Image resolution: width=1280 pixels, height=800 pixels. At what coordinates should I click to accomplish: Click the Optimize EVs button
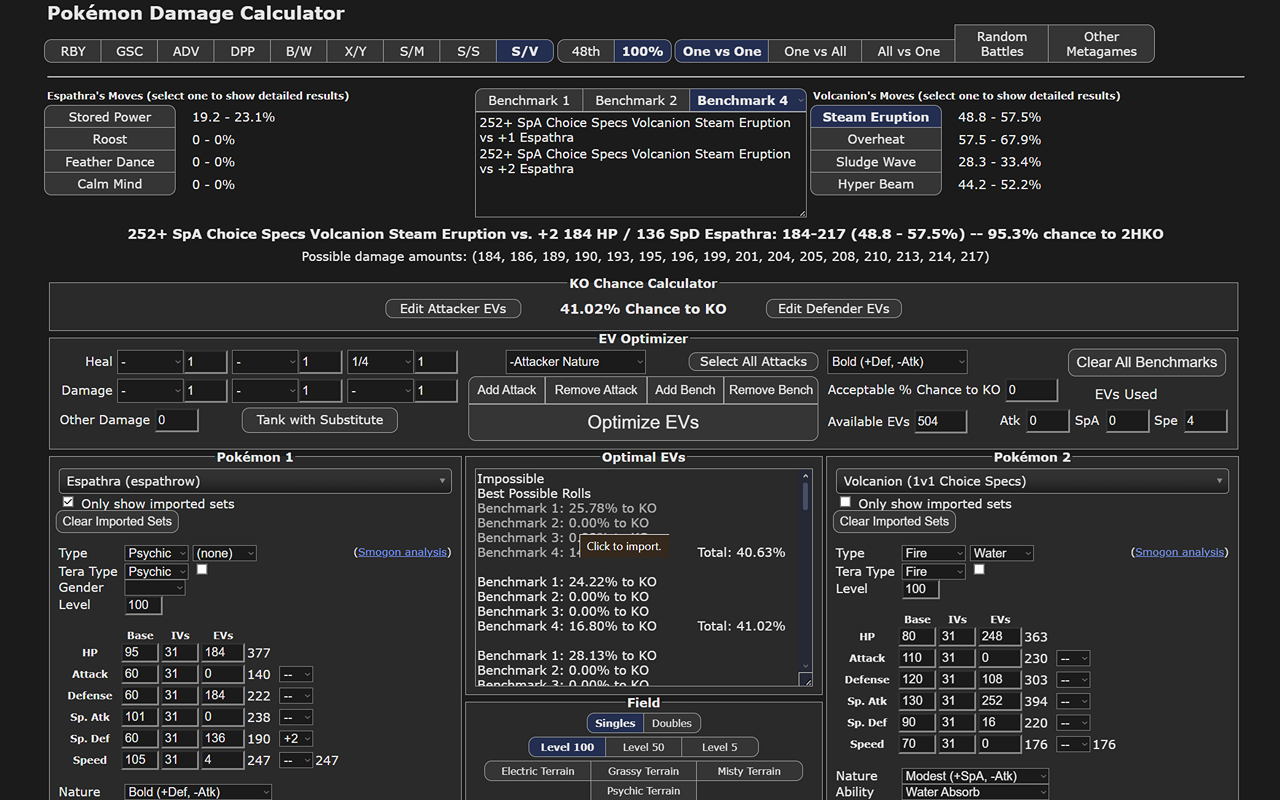643,422
